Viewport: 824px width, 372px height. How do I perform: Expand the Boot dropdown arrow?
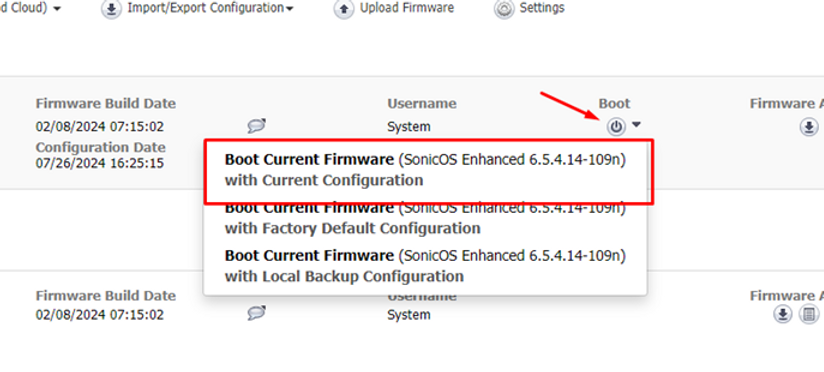[636, 125]
